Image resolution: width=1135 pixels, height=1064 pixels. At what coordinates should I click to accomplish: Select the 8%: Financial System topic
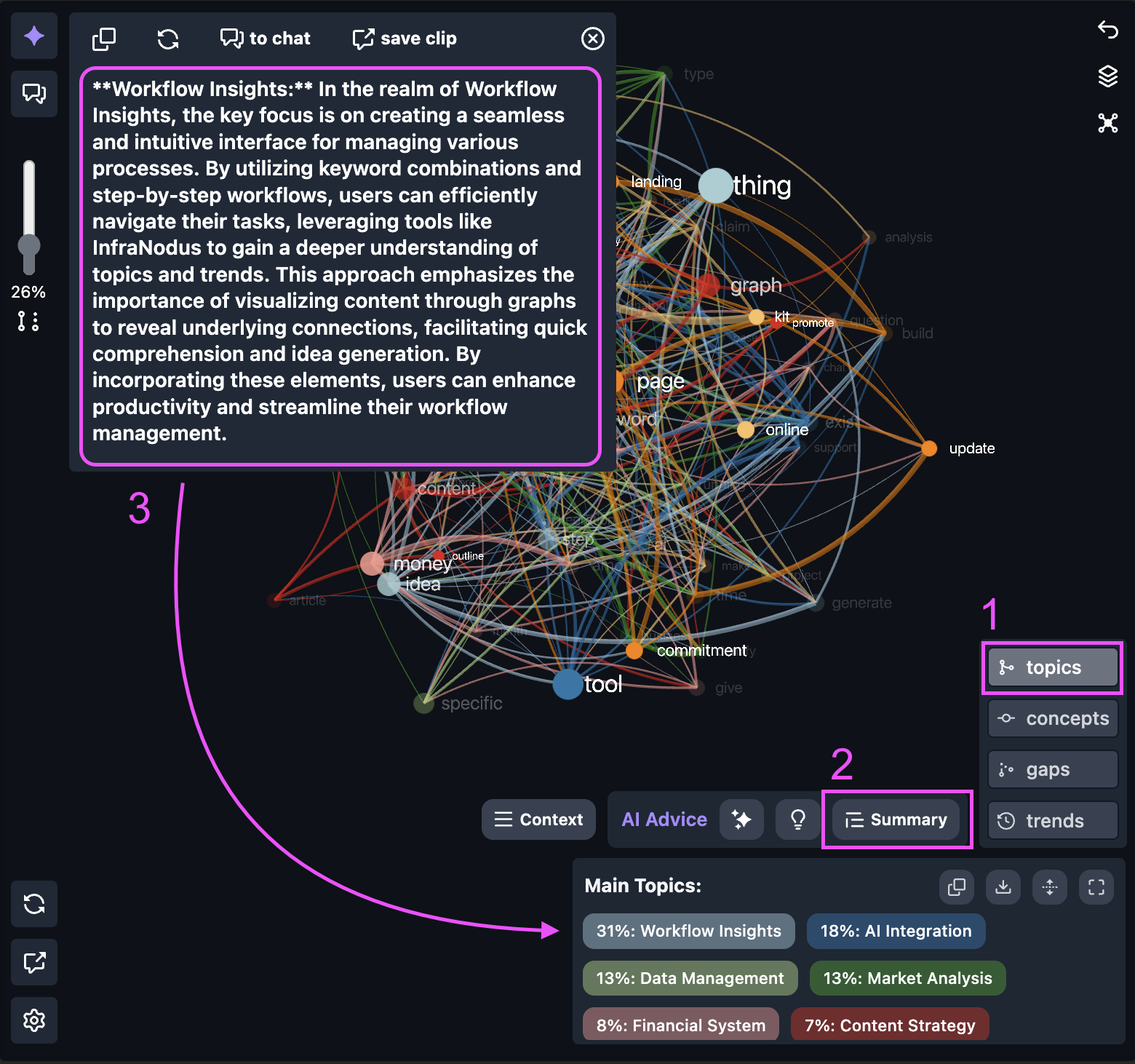(x=681, y=1025)
